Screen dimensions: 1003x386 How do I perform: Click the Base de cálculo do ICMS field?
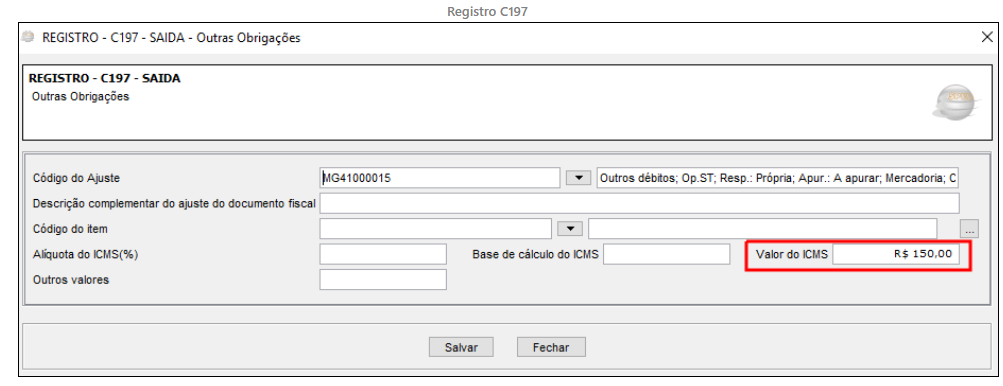tap(667, 254)
